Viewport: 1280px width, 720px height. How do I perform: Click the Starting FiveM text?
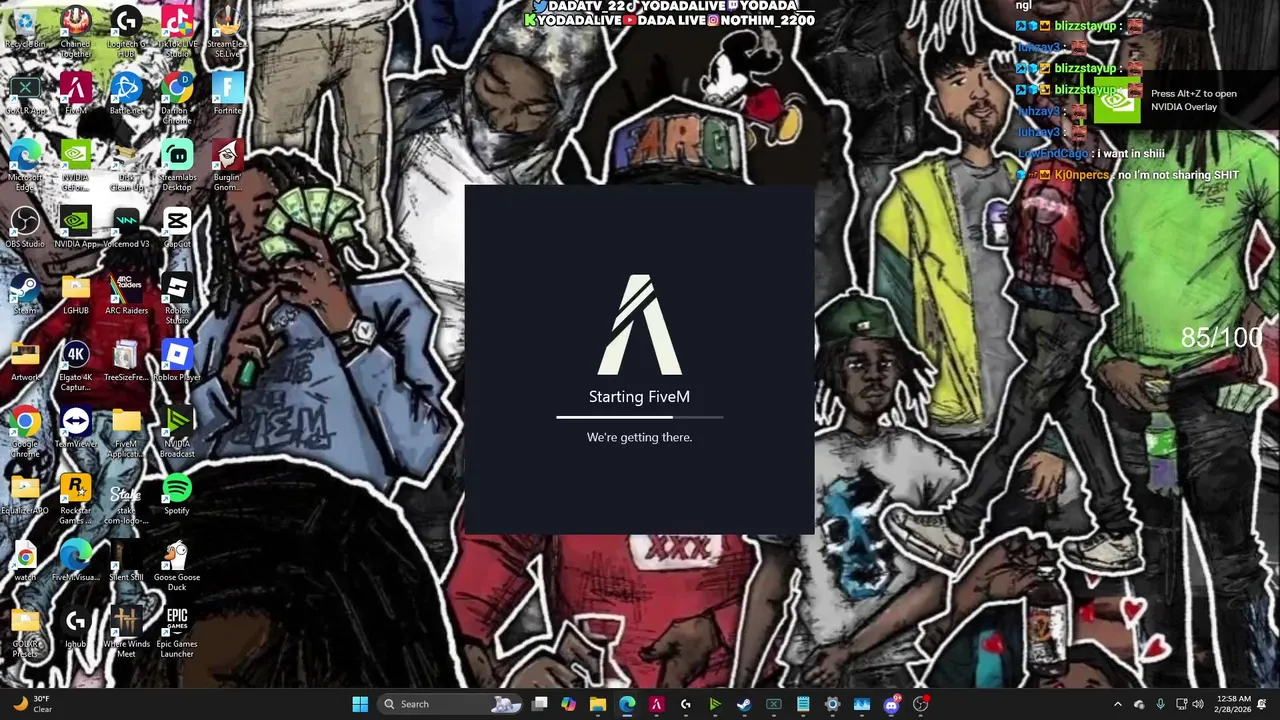click(x=639, y=397)
